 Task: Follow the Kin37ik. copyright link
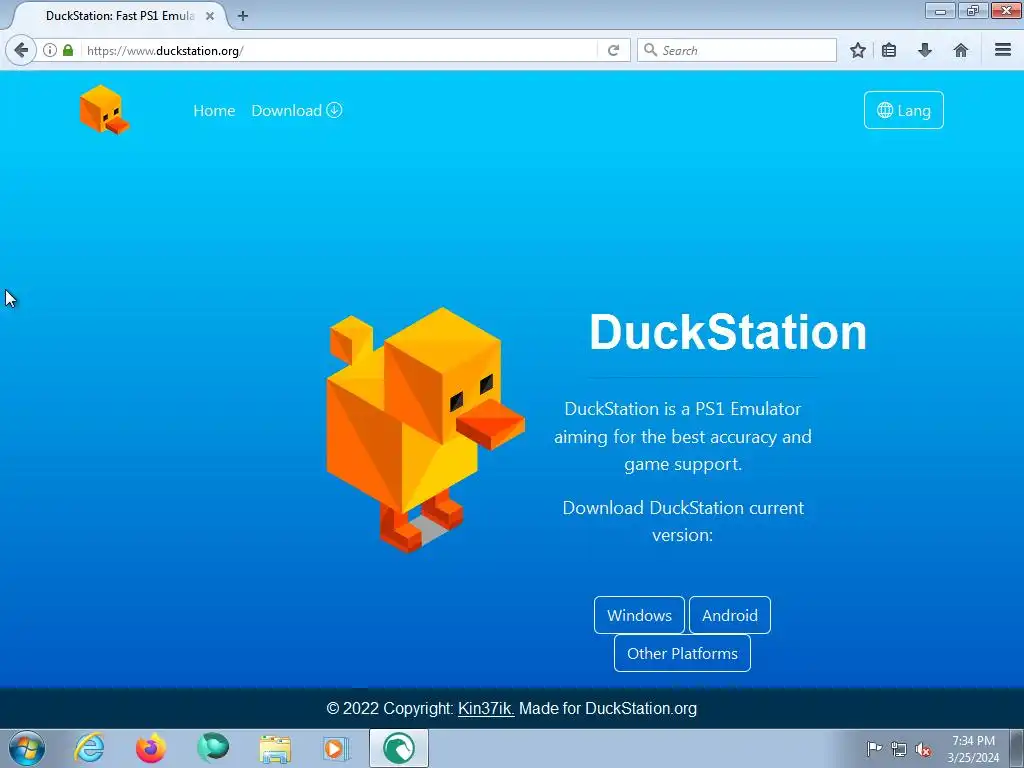[486, 709]
